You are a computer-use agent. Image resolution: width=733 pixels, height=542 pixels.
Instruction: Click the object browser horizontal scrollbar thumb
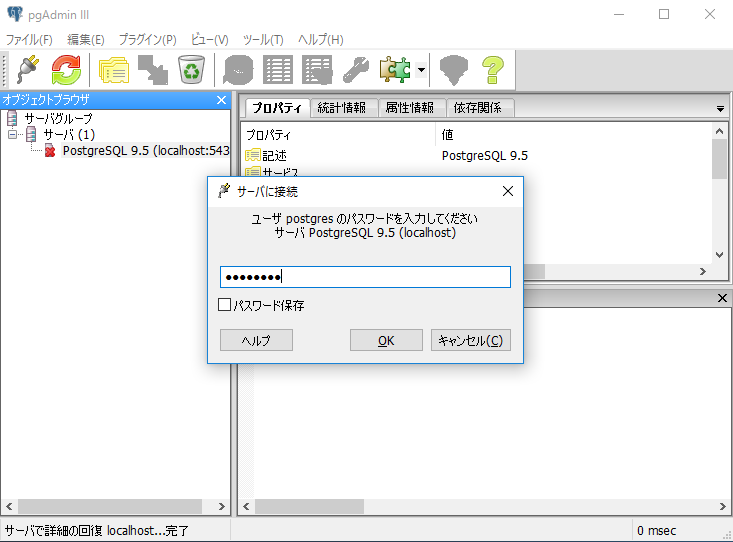tap(110, 506)
